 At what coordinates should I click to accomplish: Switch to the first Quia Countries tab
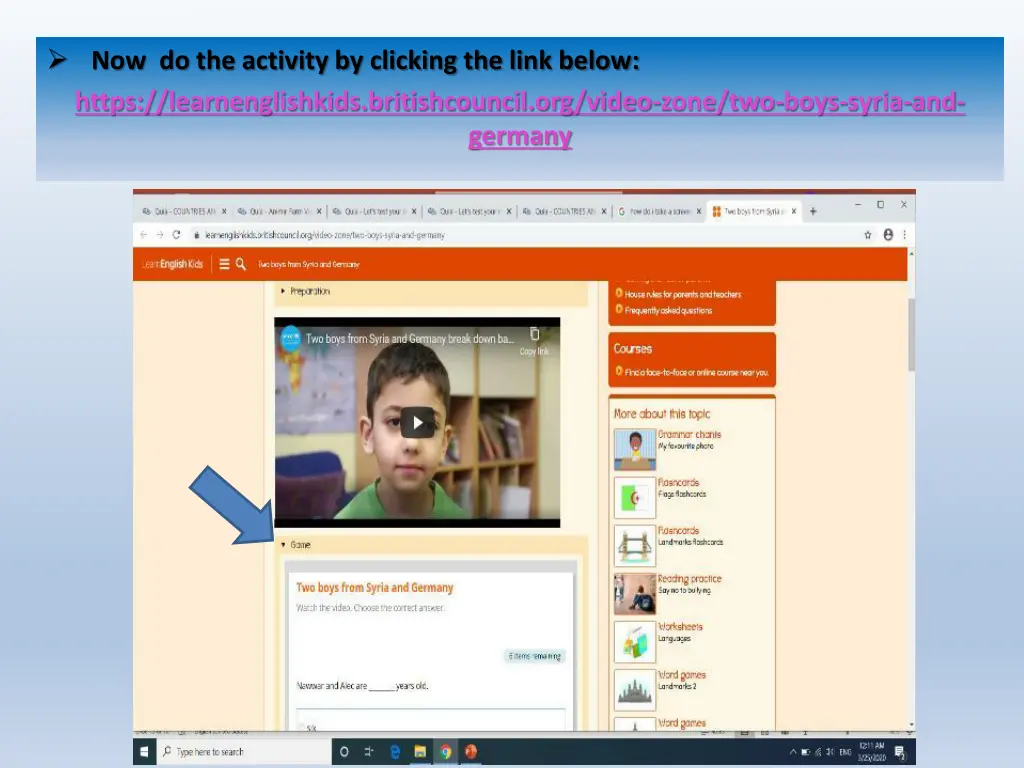[180, 212]
